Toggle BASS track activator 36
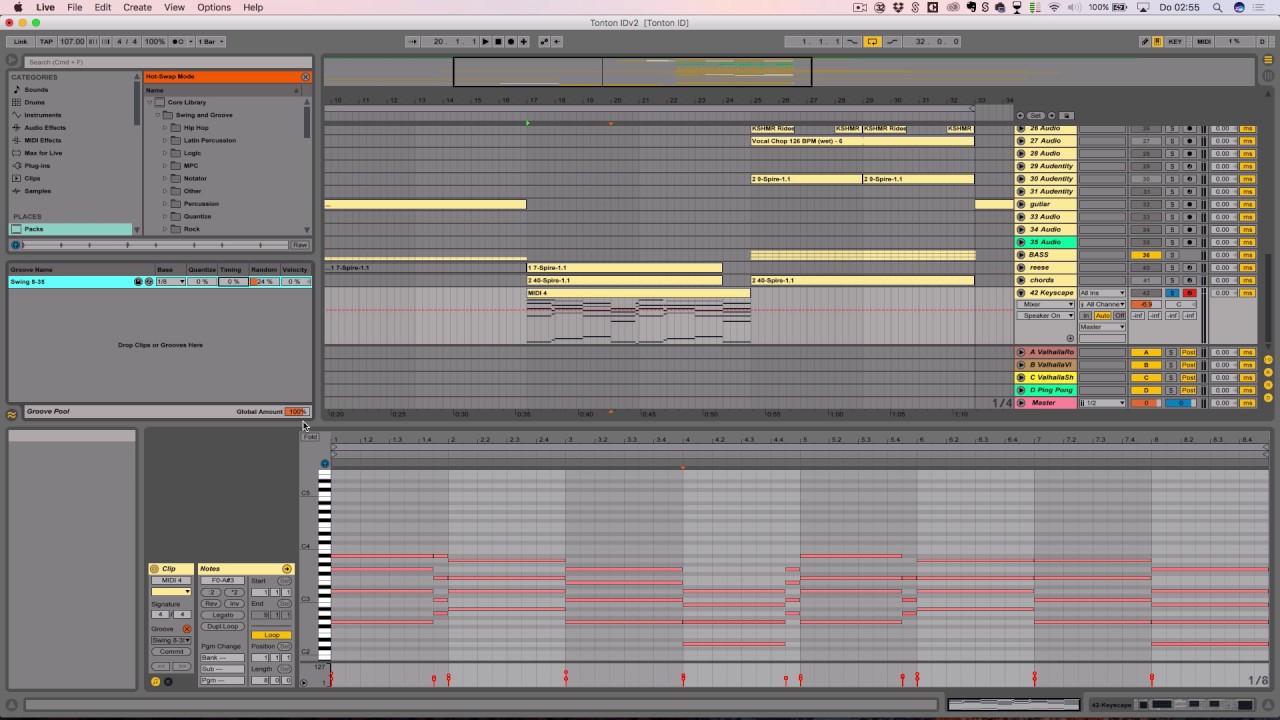 pyautogui.click(x=1146, y=255)
